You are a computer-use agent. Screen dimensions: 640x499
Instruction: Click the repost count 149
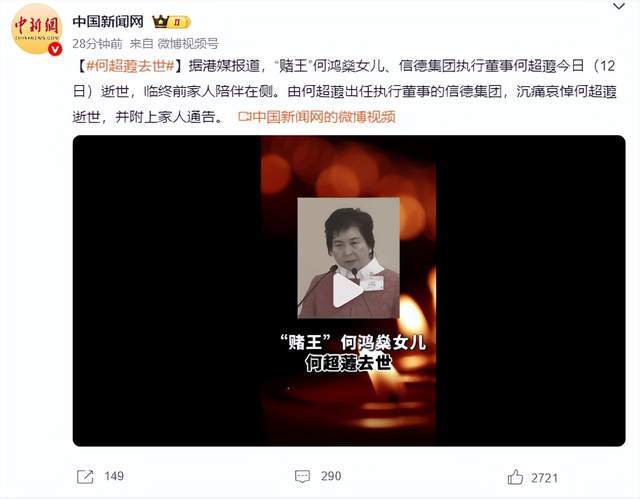114,476
